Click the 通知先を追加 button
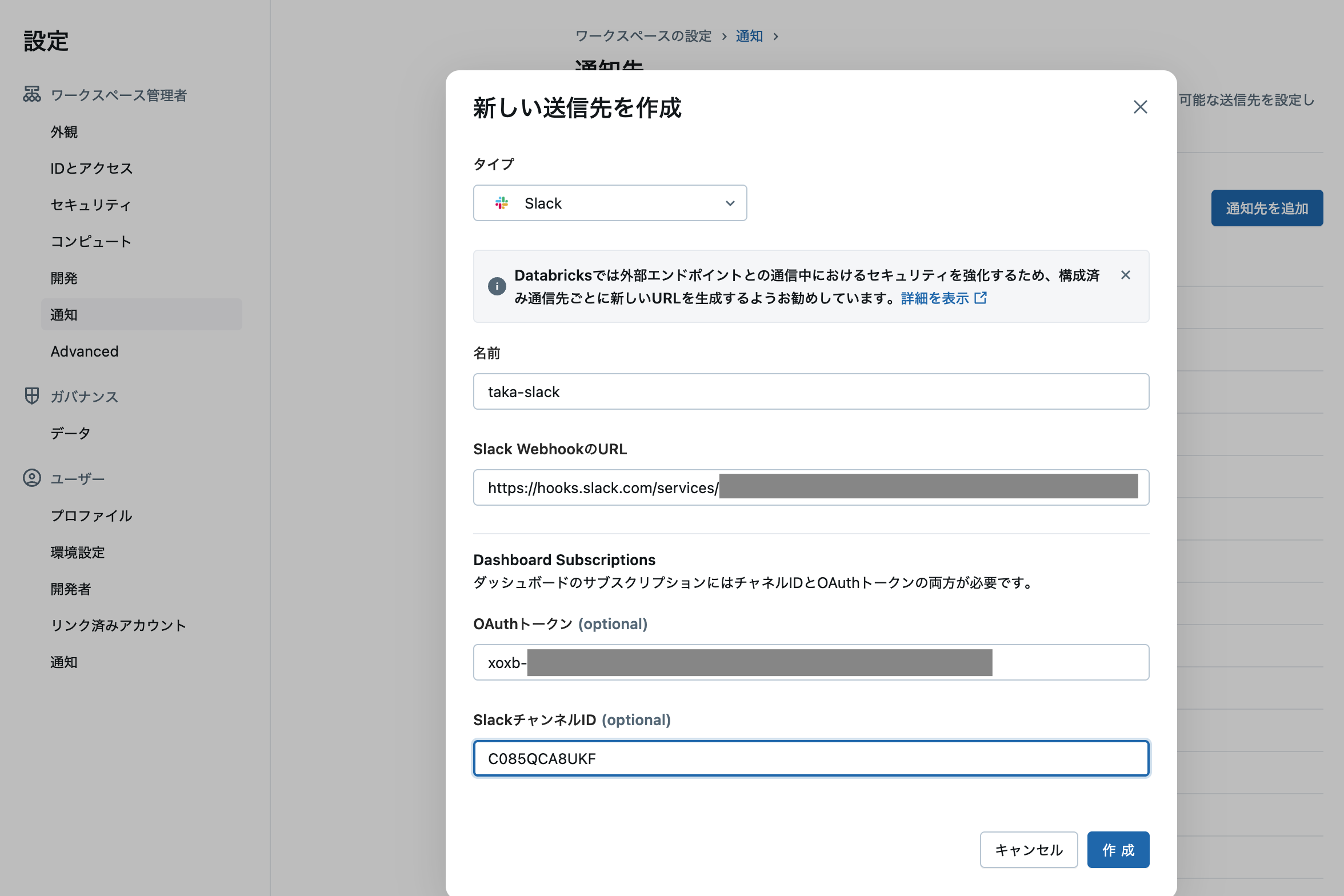1344x896 pixels. click(1267, 208)
